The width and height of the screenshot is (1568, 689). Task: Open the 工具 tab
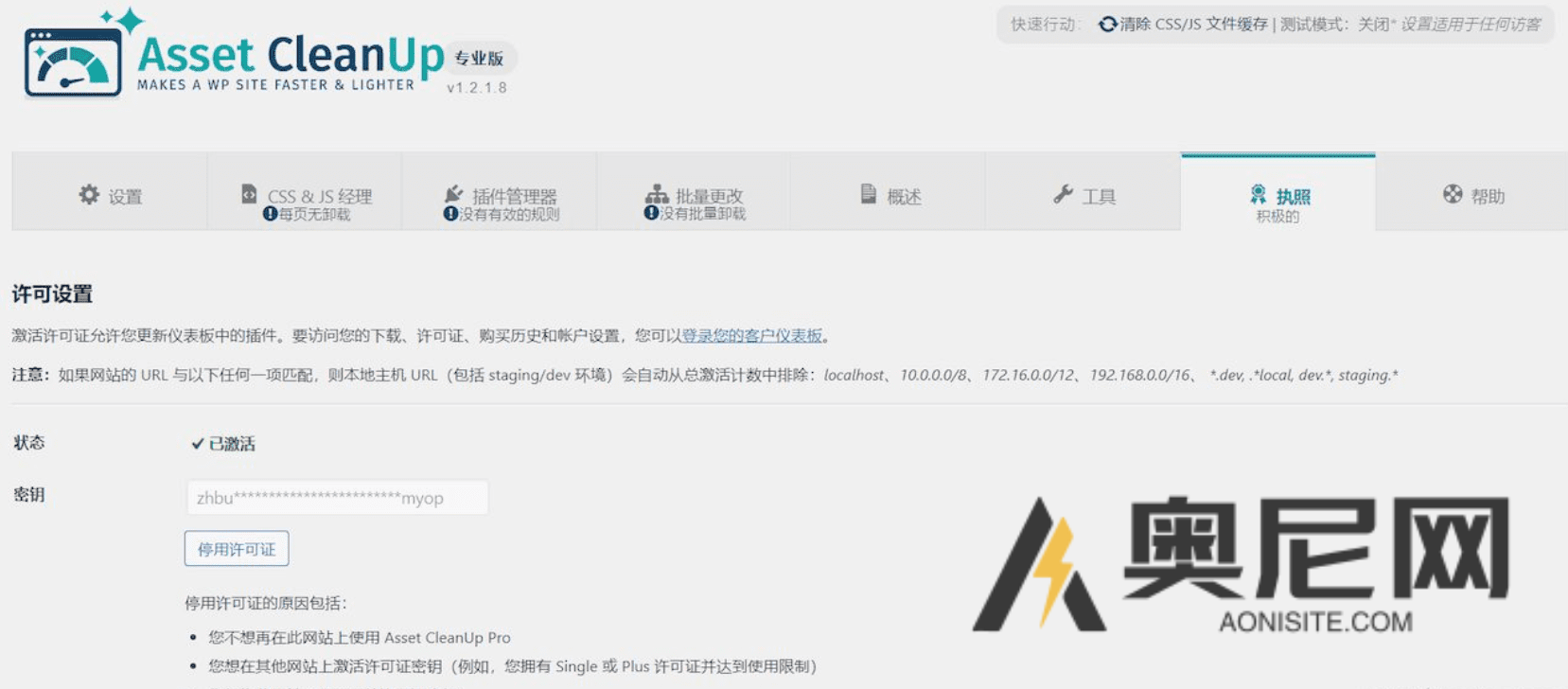tap(1084, 192)
